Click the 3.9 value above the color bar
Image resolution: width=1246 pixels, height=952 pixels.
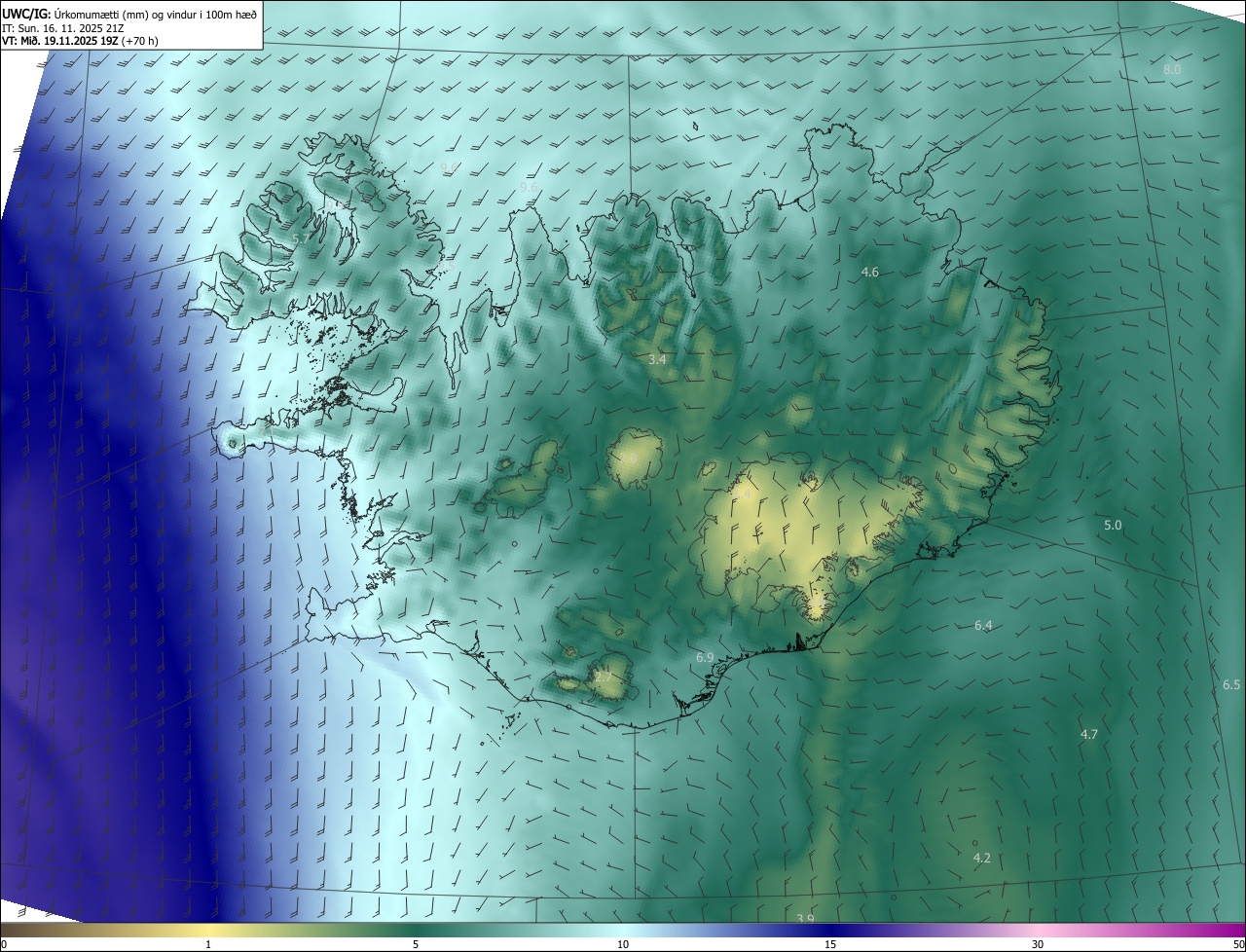click(x=805, y=919)
